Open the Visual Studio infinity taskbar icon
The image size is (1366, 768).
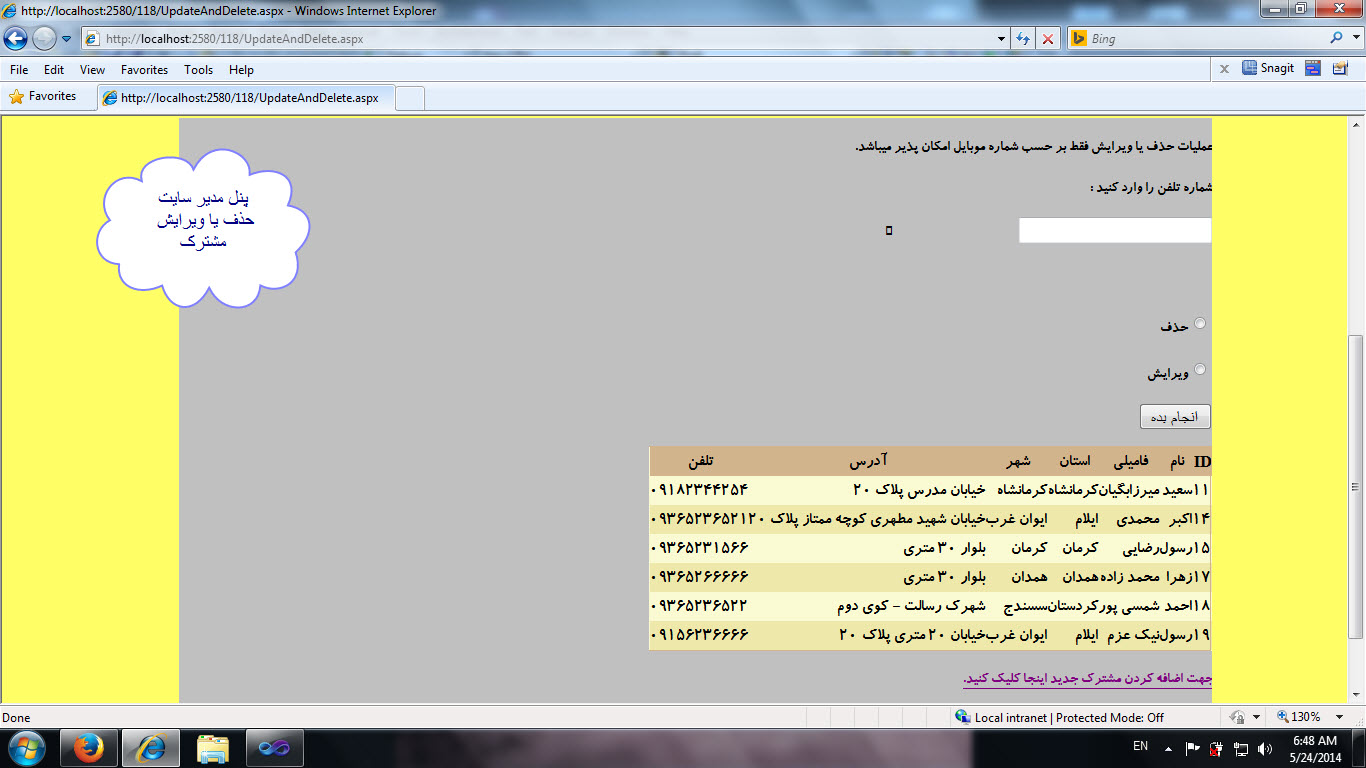(275, 748)
